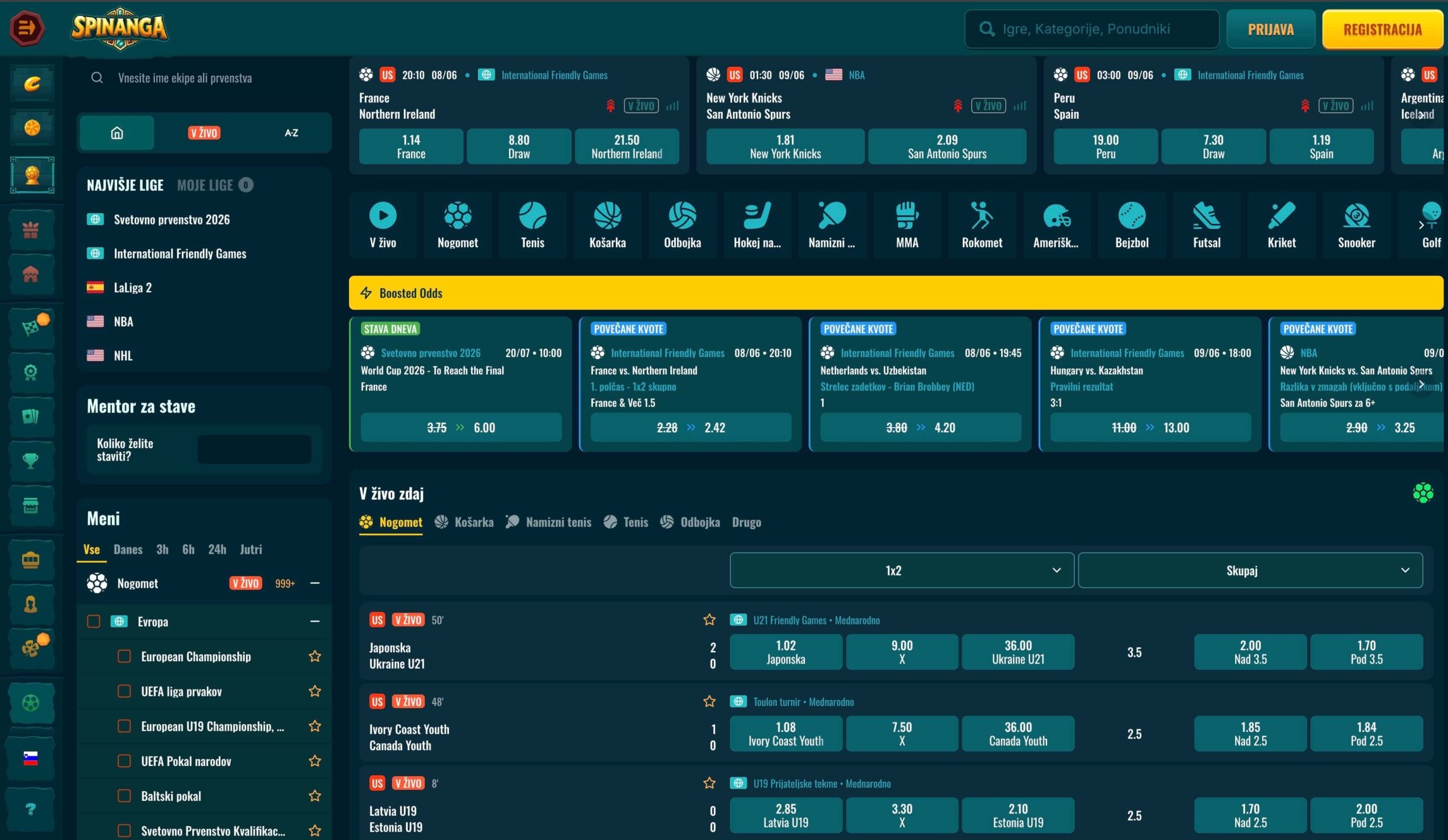The width and height of the screenshot is (1448, 840).
Task: Collapse the Evropa league group
Action: (315, 621)
